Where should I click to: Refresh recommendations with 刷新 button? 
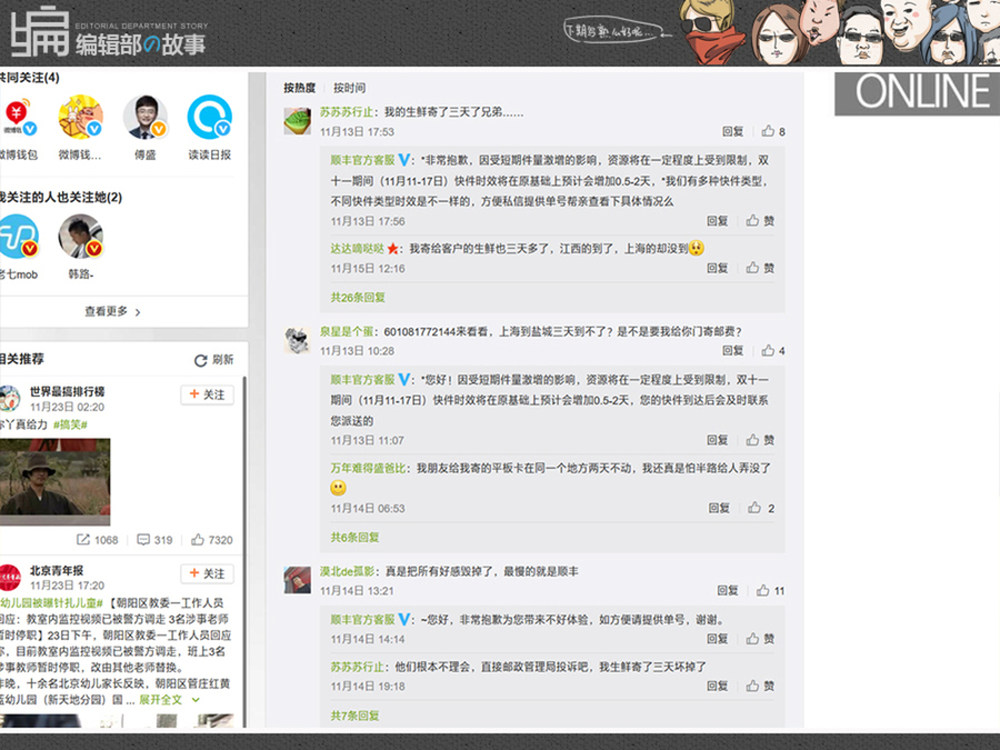click(x=214, y=360)
